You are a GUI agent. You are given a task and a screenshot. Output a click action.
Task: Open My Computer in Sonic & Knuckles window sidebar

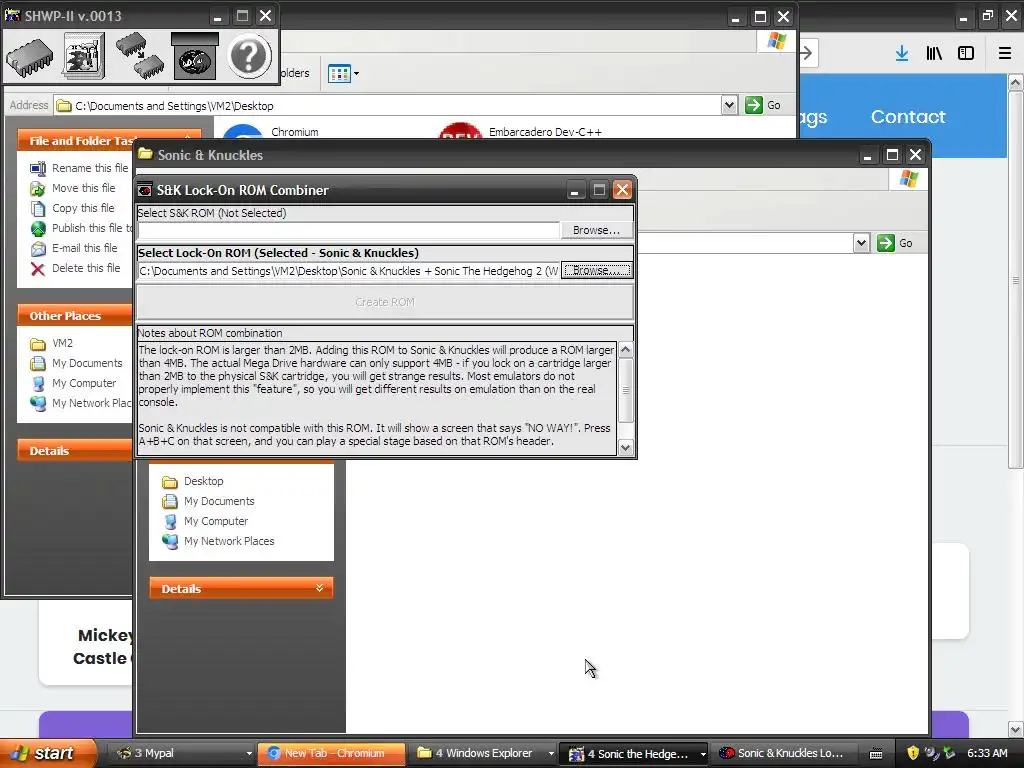tap(216, 521)
